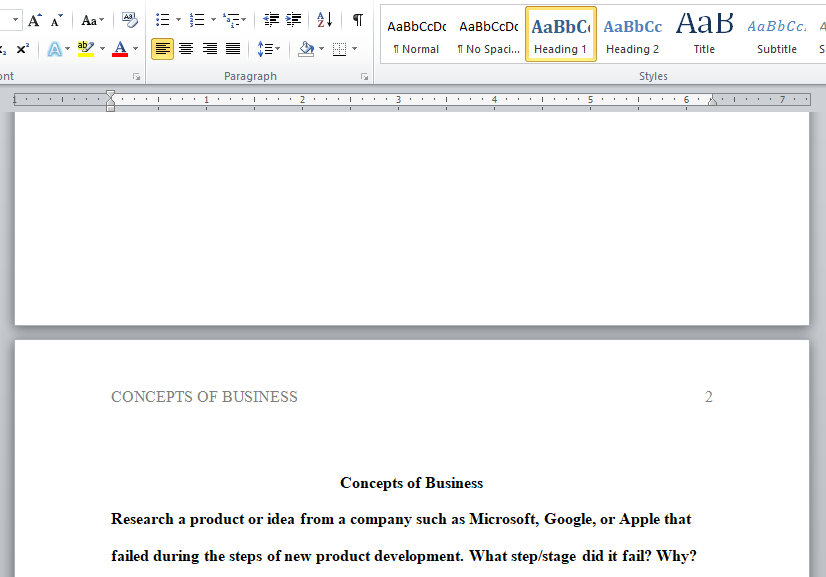Apply the Heading 1 style

pos(560,34)
